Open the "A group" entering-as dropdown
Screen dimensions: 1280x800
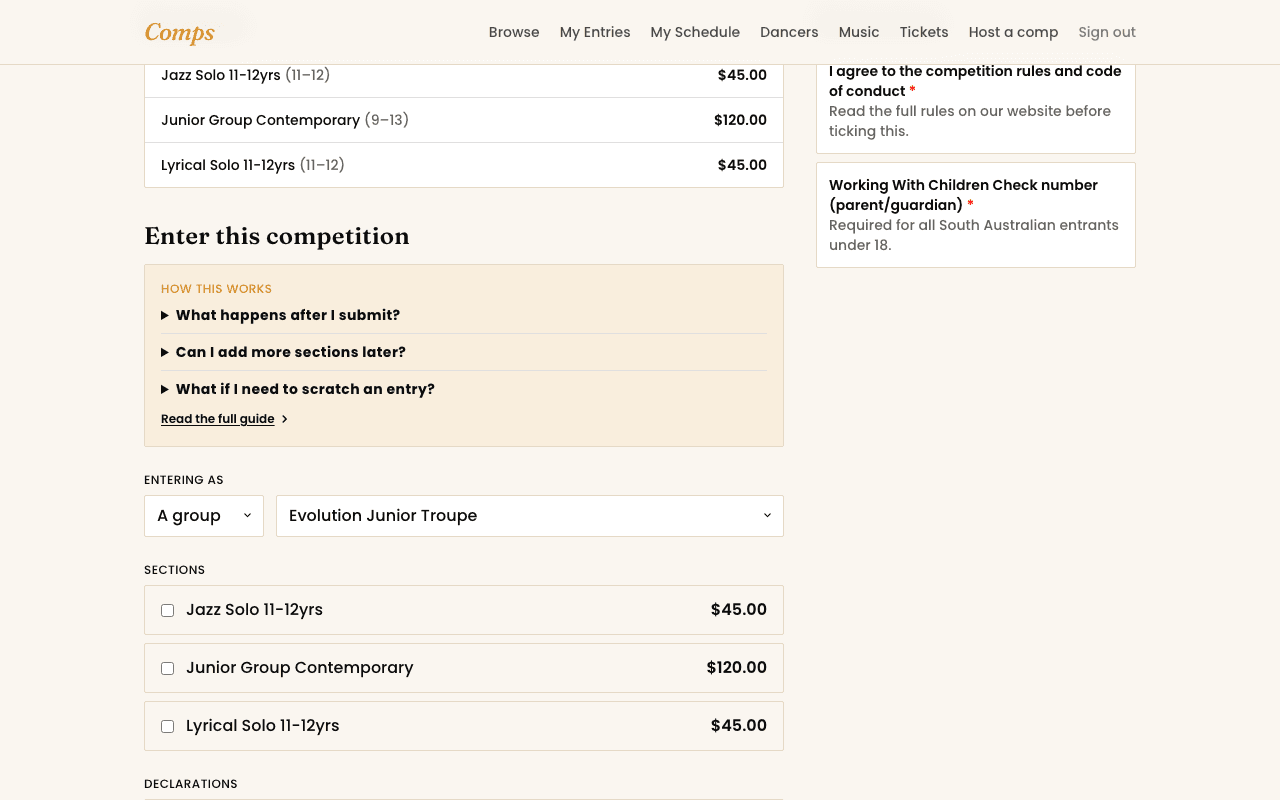(x=204, y=516)
